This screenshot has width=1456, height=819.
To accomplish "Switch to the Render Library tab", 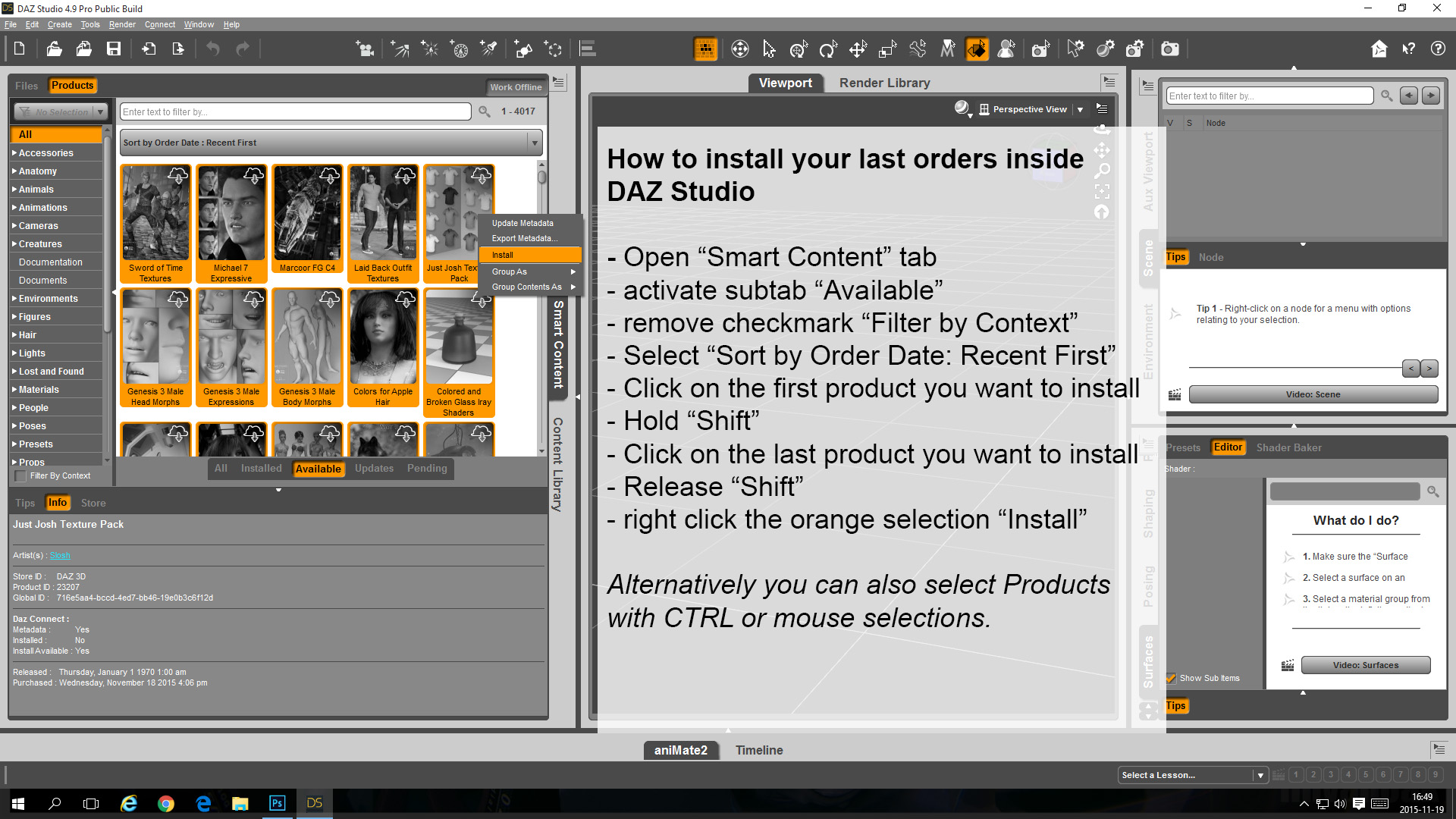I will [x=884, y=83].
